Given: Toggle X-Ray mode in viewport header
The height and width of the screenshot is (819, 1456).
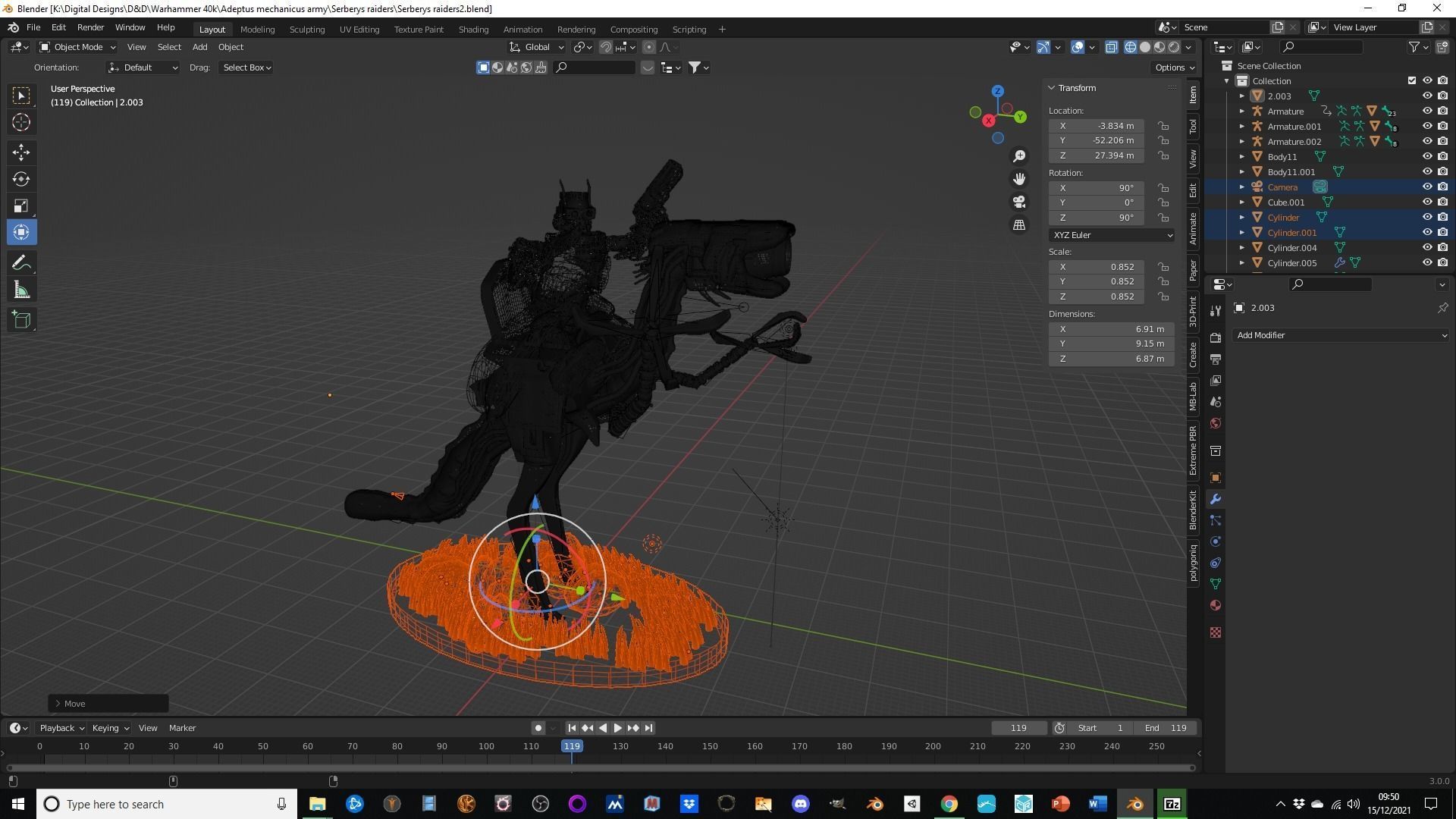Looking at the screenshot, I should [1111, 47].
